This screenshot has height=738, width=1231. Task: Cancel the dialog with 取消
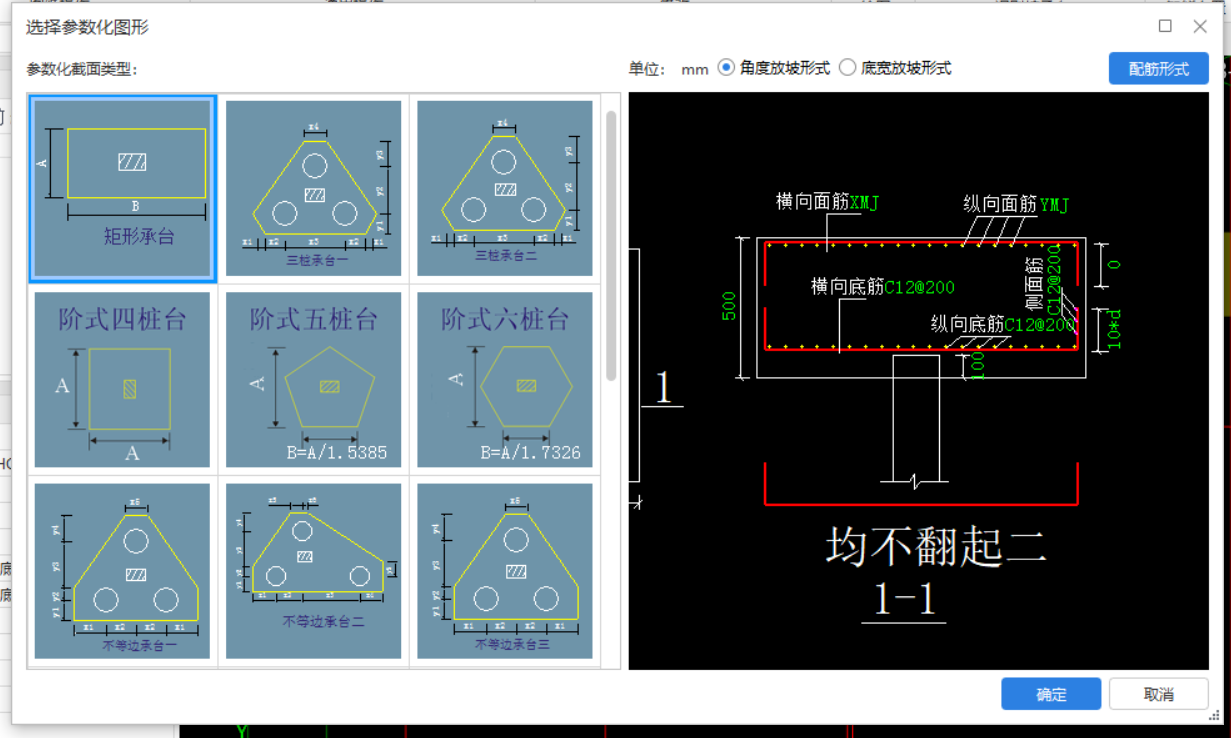pos(1158,694)
